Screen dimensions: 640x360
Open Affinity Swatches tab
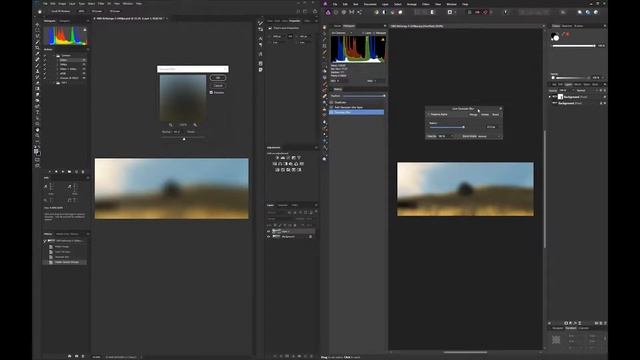[x=567, y=26]
